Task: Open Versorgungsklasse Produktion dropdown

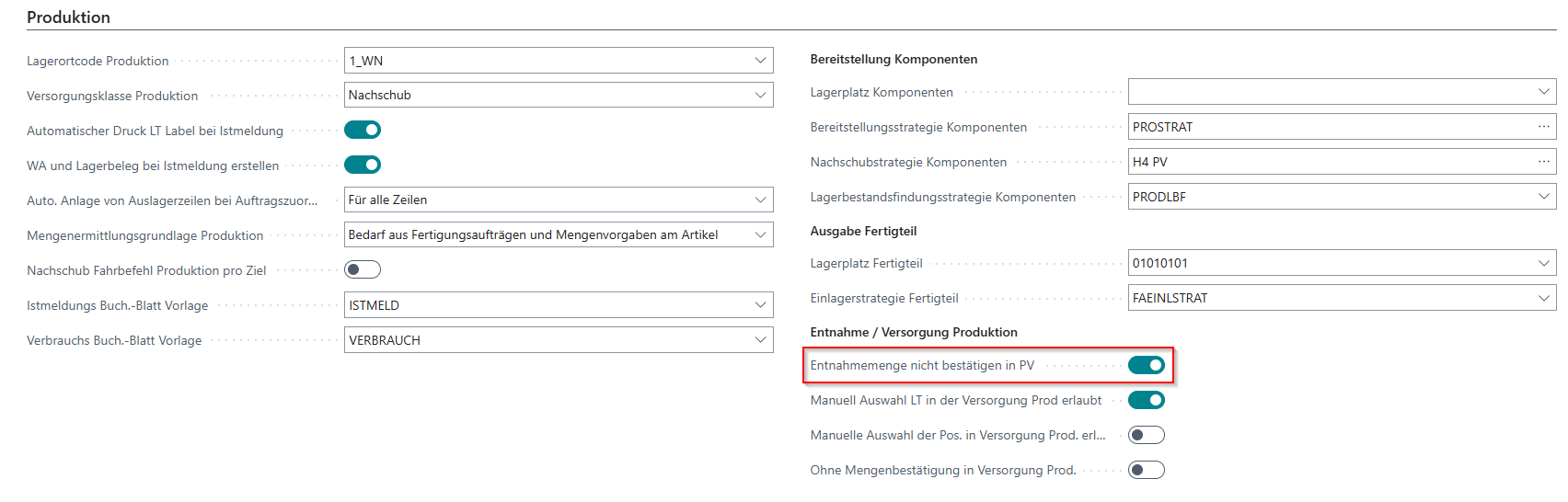Action: tap(760, 95)
